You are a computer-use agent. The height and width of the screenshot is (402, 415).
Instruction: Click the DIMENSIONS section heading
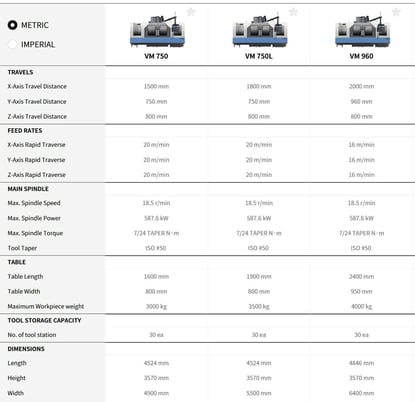tap(26, 349)
